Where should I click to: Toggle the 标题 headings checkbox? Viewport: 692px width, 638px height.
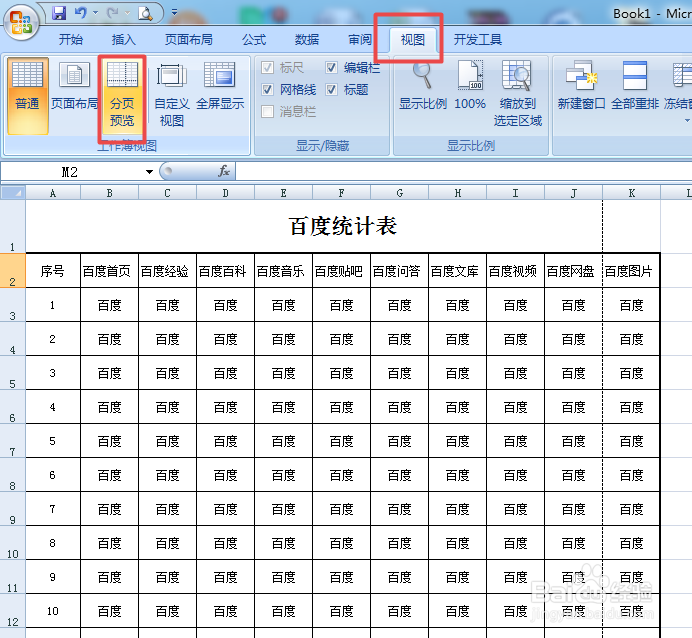[x=331, y=90]
